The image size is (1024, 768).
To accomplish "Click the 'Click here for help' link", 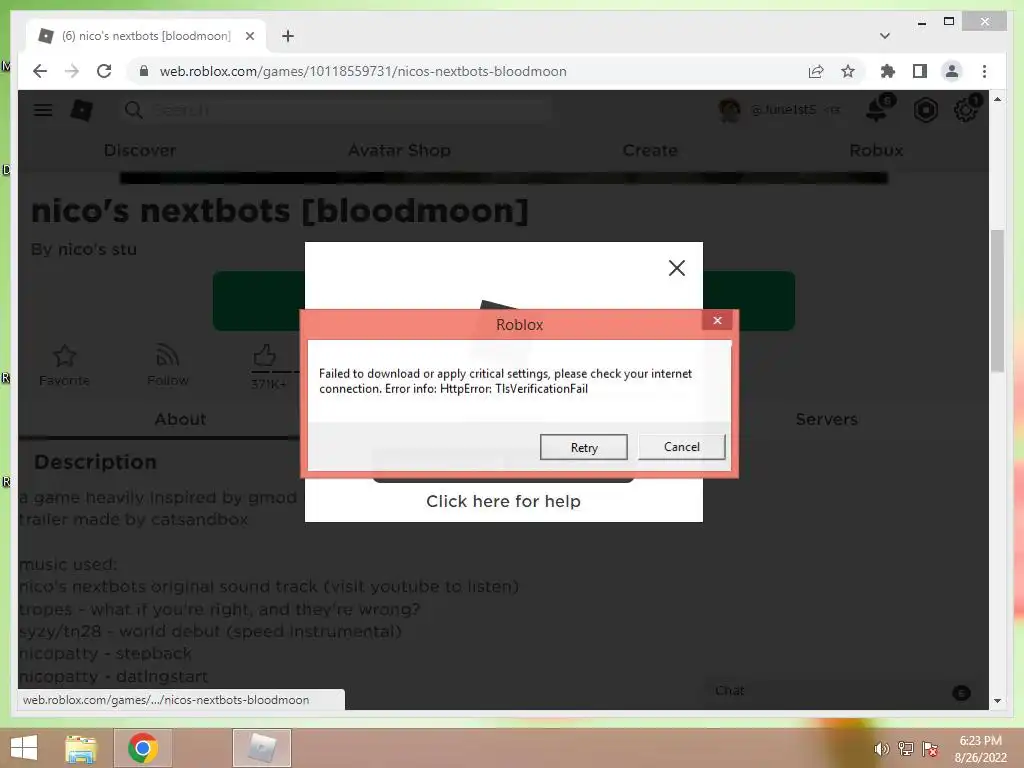I will coord(504,501).
